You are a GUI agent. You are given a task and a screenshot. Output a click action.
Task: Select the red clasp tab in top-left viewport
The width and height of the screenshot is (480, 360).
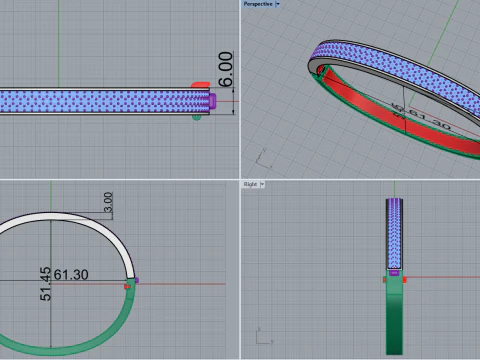click(200, 85)
